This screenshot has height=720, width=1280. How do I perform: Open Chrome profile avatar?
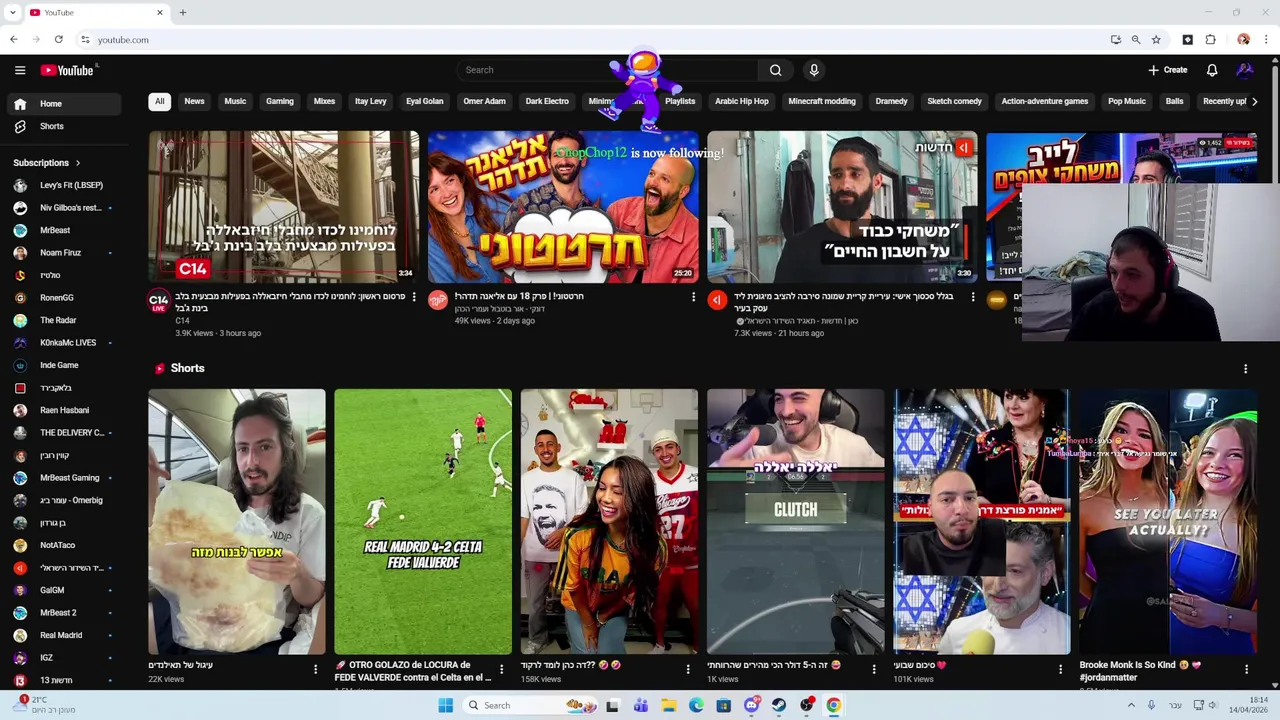click(1243, 40)
